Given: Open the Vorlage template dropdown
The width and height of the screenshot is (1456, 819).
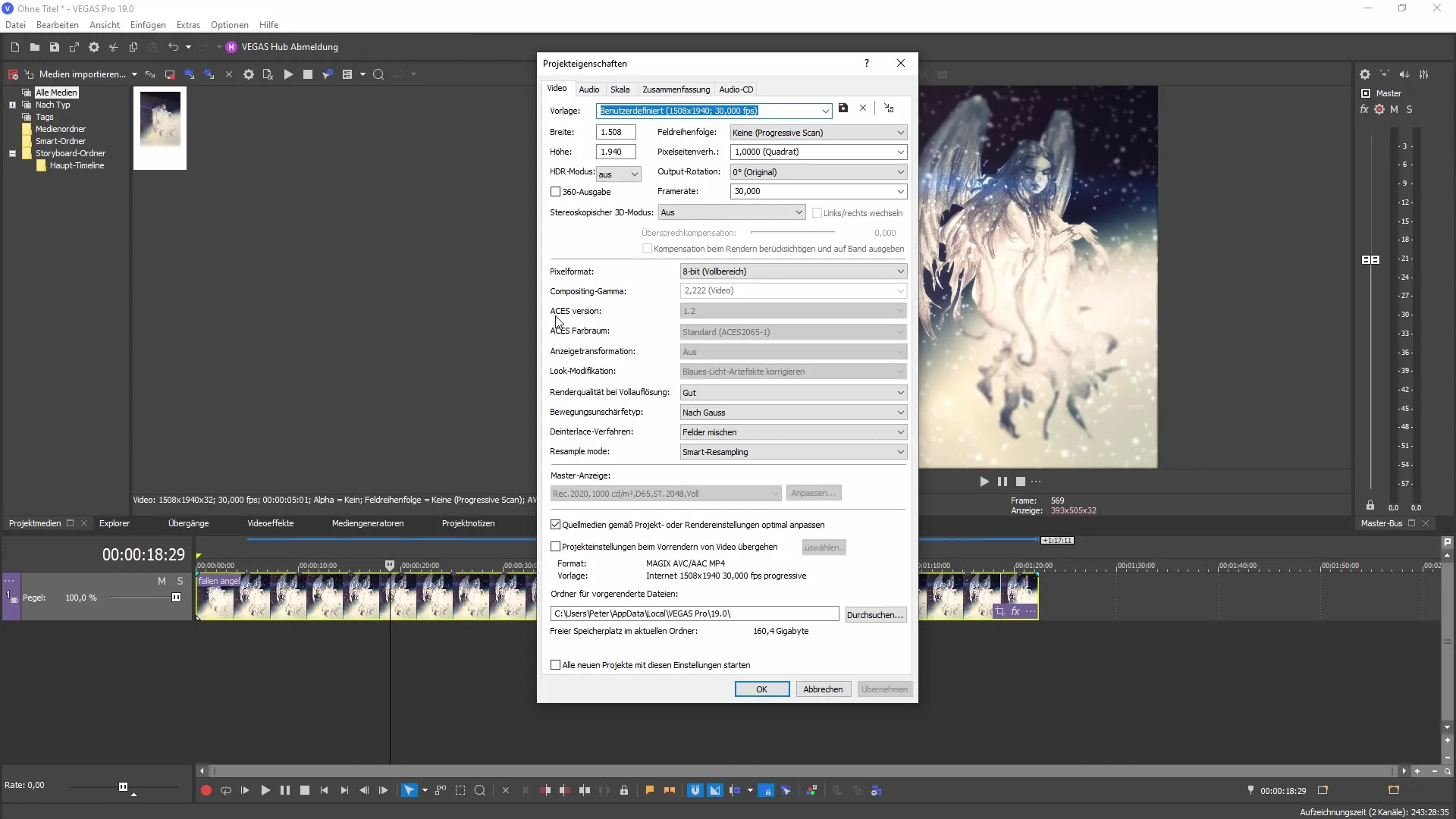Looking at the screenshot, I should coord(826,111).
